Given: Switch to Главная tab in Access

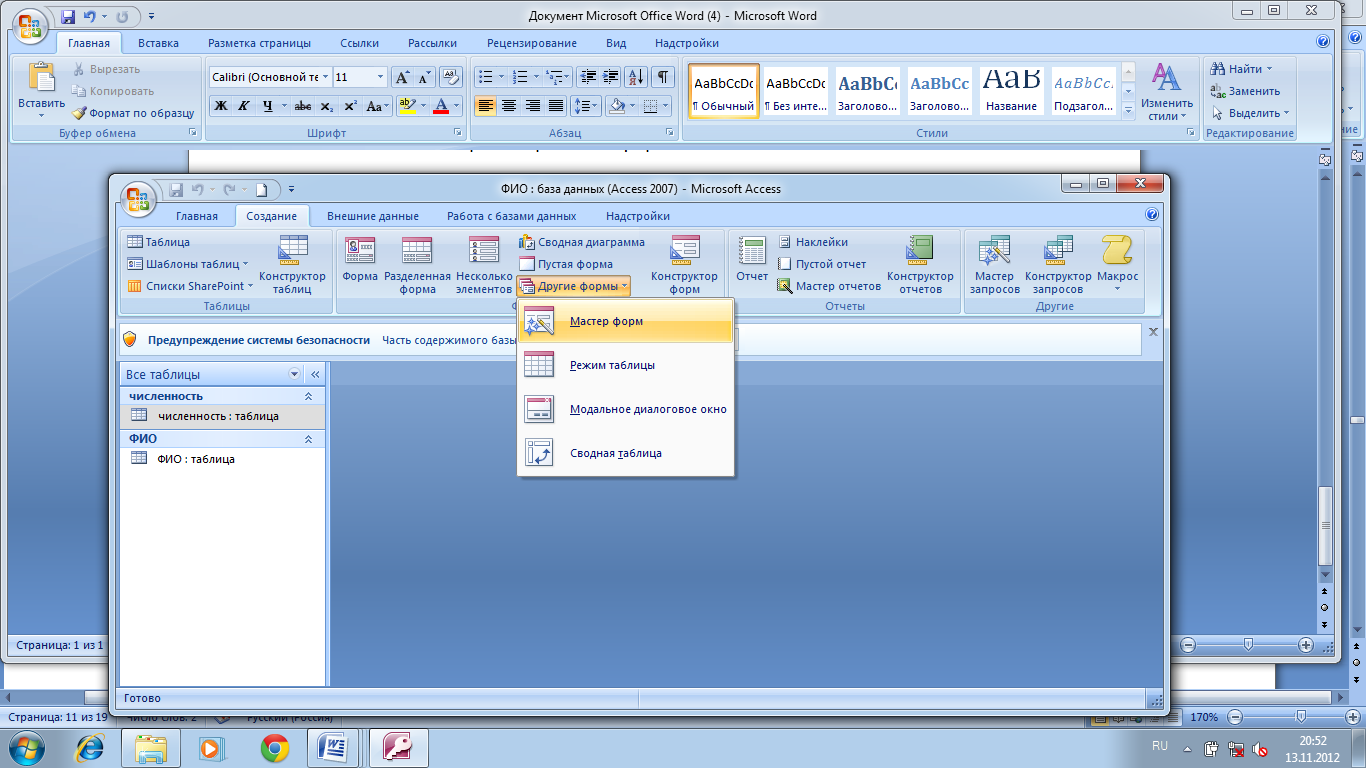Looking at the screenshot, I should pos(197,216).
